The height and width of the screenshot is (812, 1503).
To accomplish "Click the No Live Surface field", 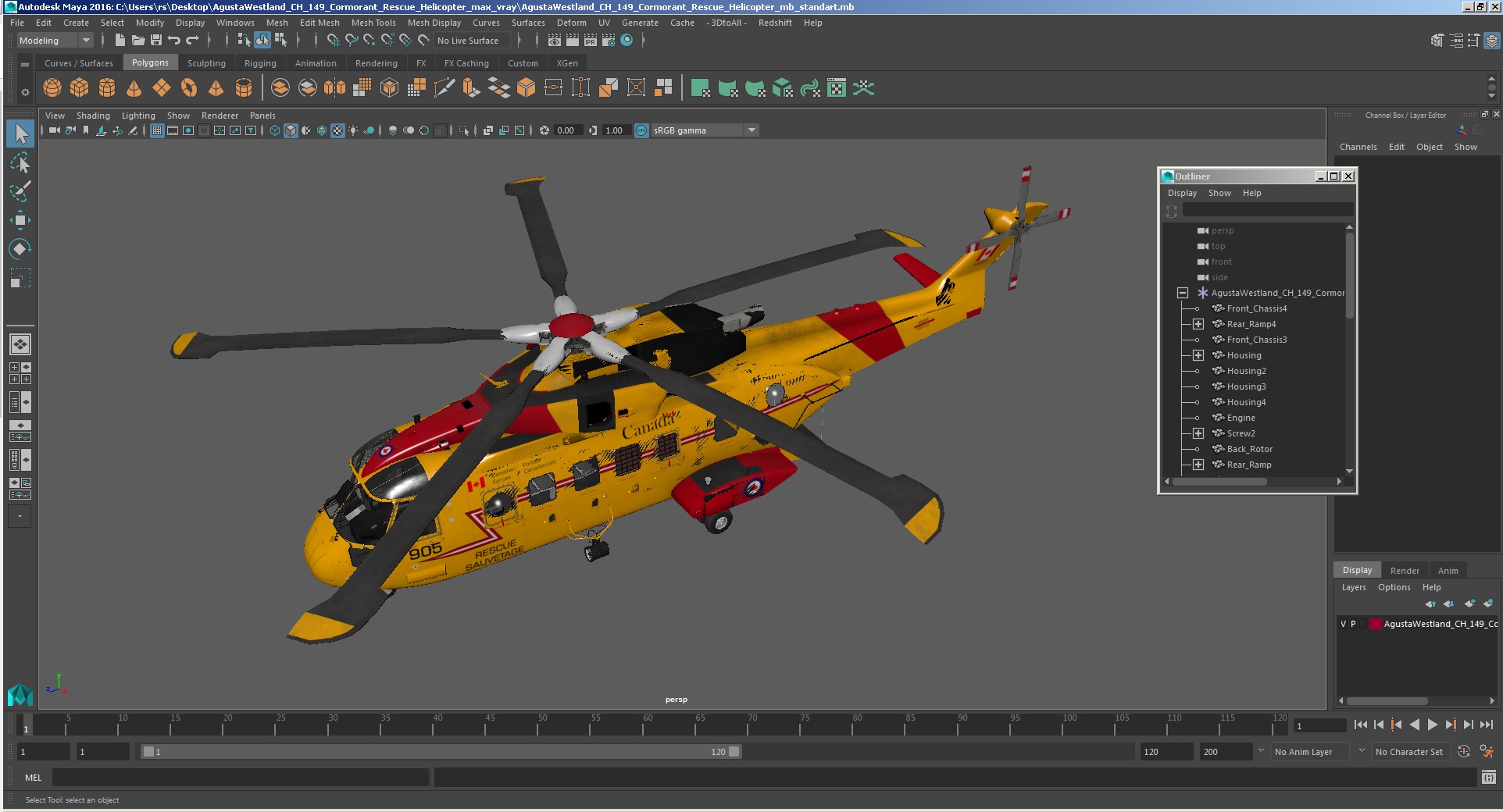I will tap(472, 41).
